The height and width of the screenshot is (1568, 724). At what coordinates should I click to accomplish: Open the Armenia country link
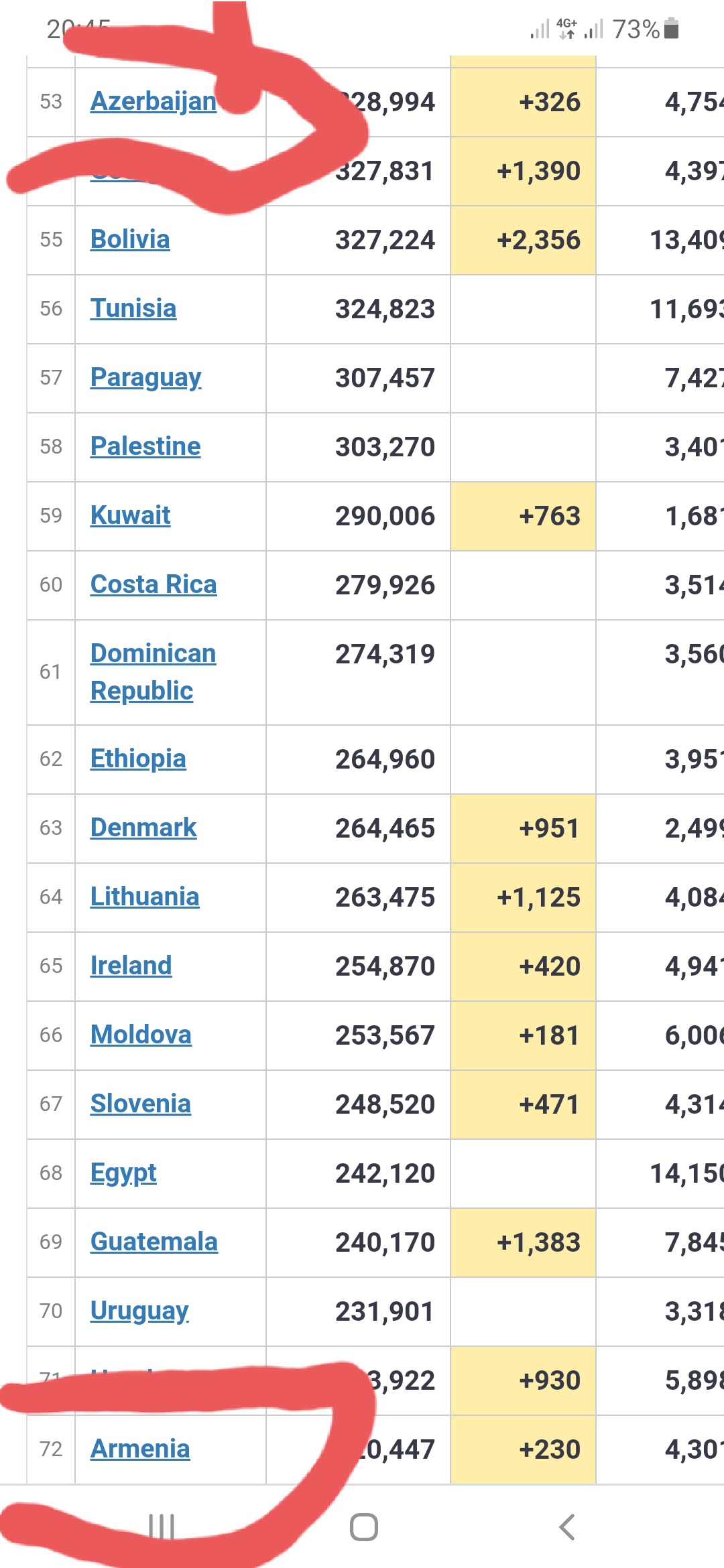[x=140, y=1449]
